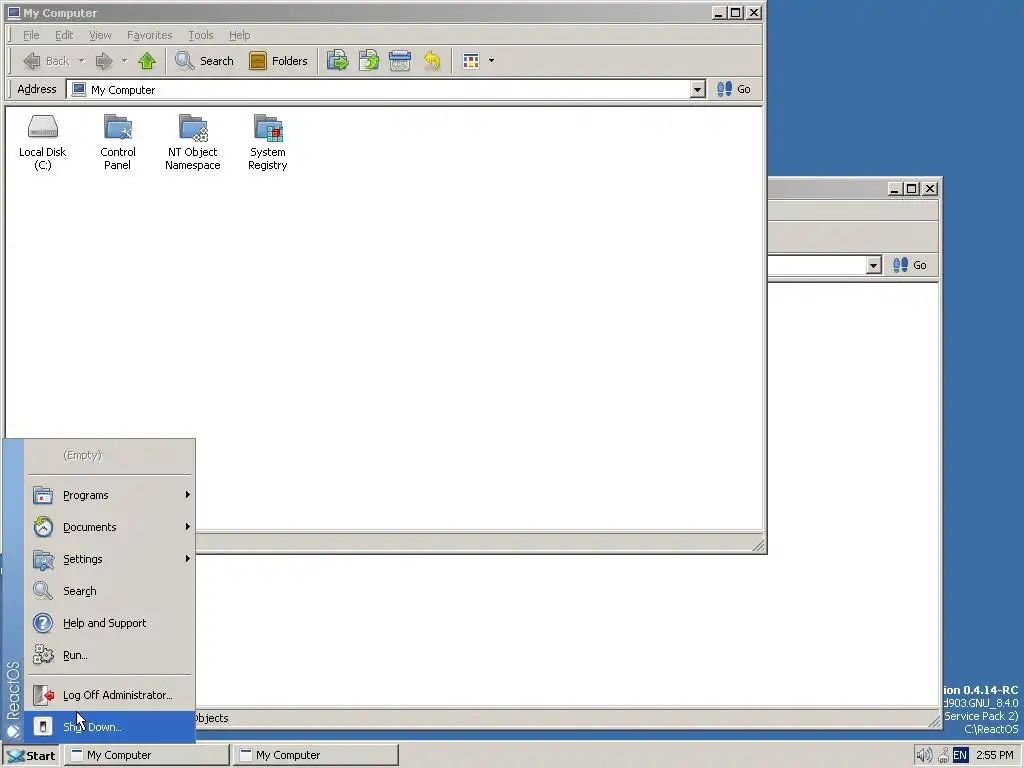Choose Log Off Administrator... entry
Viewport: 1024px width, 768px height.
click(110, 695)
